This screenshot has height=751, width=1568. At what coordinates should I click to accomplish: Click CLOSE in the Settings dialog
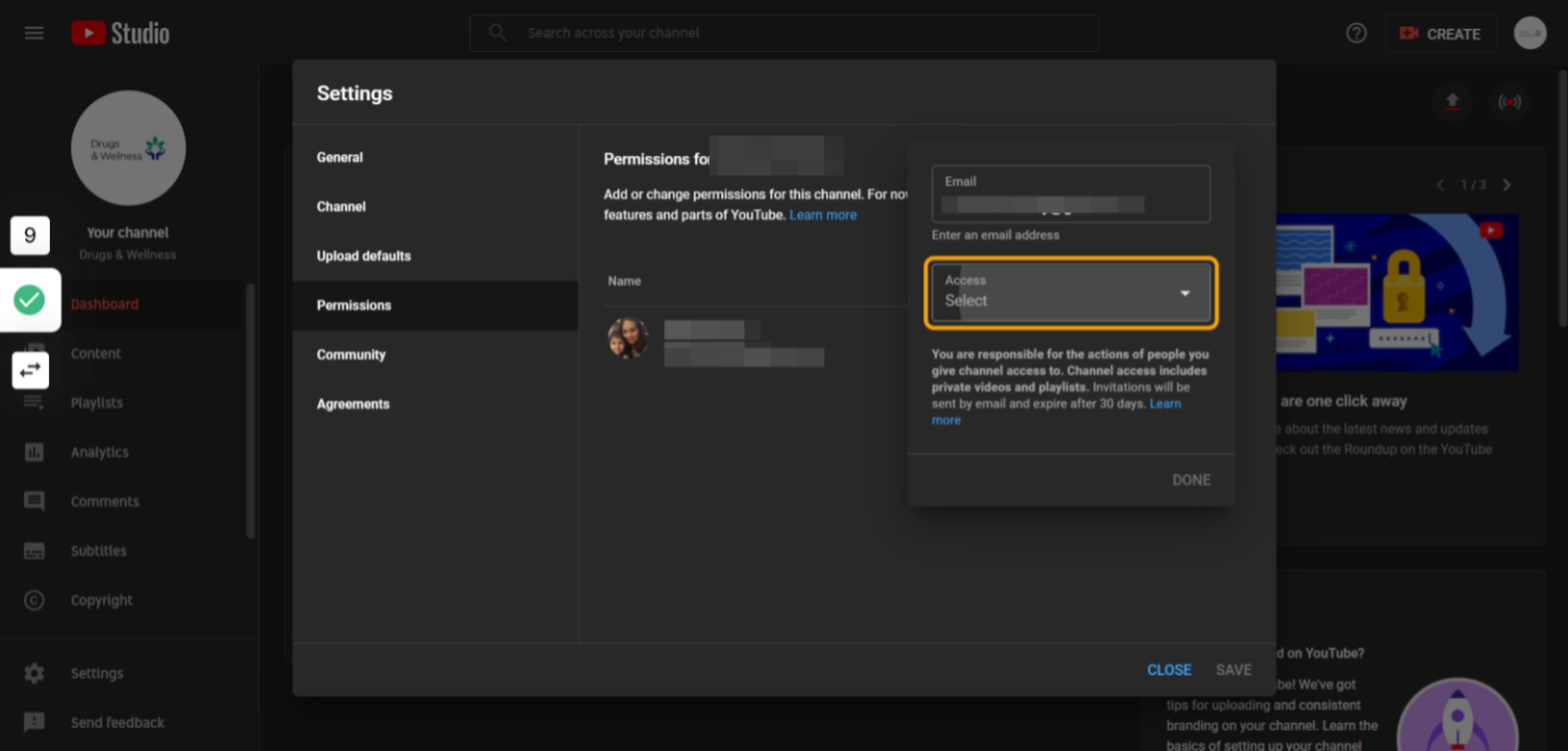(1169, 669)
